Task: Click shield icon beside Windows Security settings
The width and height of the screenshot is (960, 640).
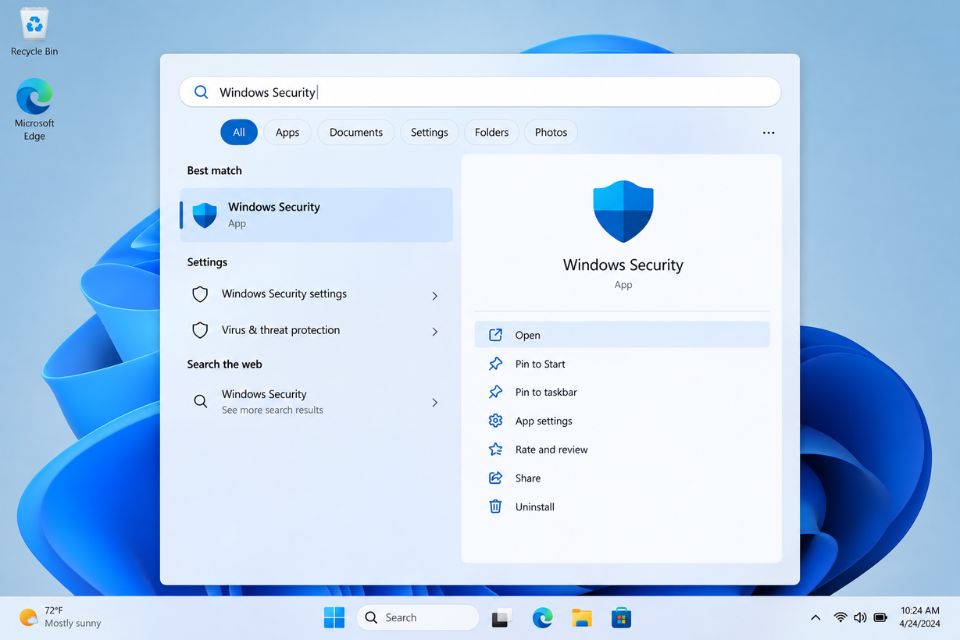Action: coord(200,295)
